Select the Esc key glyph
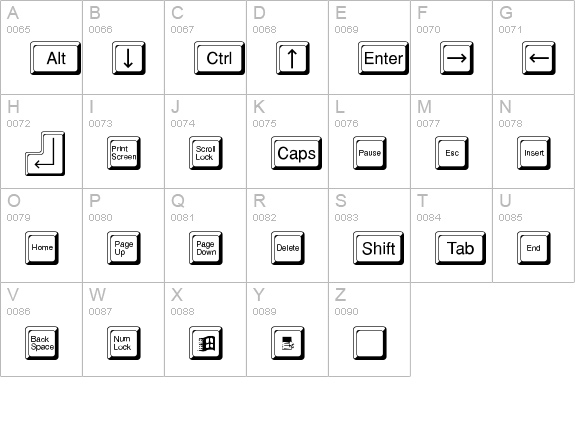The width and height of the screenshot is (575, 421). pos(451,153)
